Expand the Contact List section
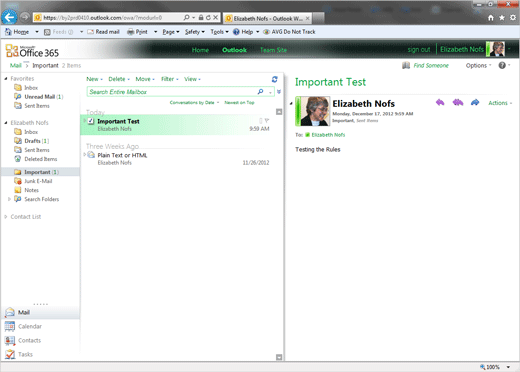The width and height of the screenshot is (520, 372). (x=6, y=217)
